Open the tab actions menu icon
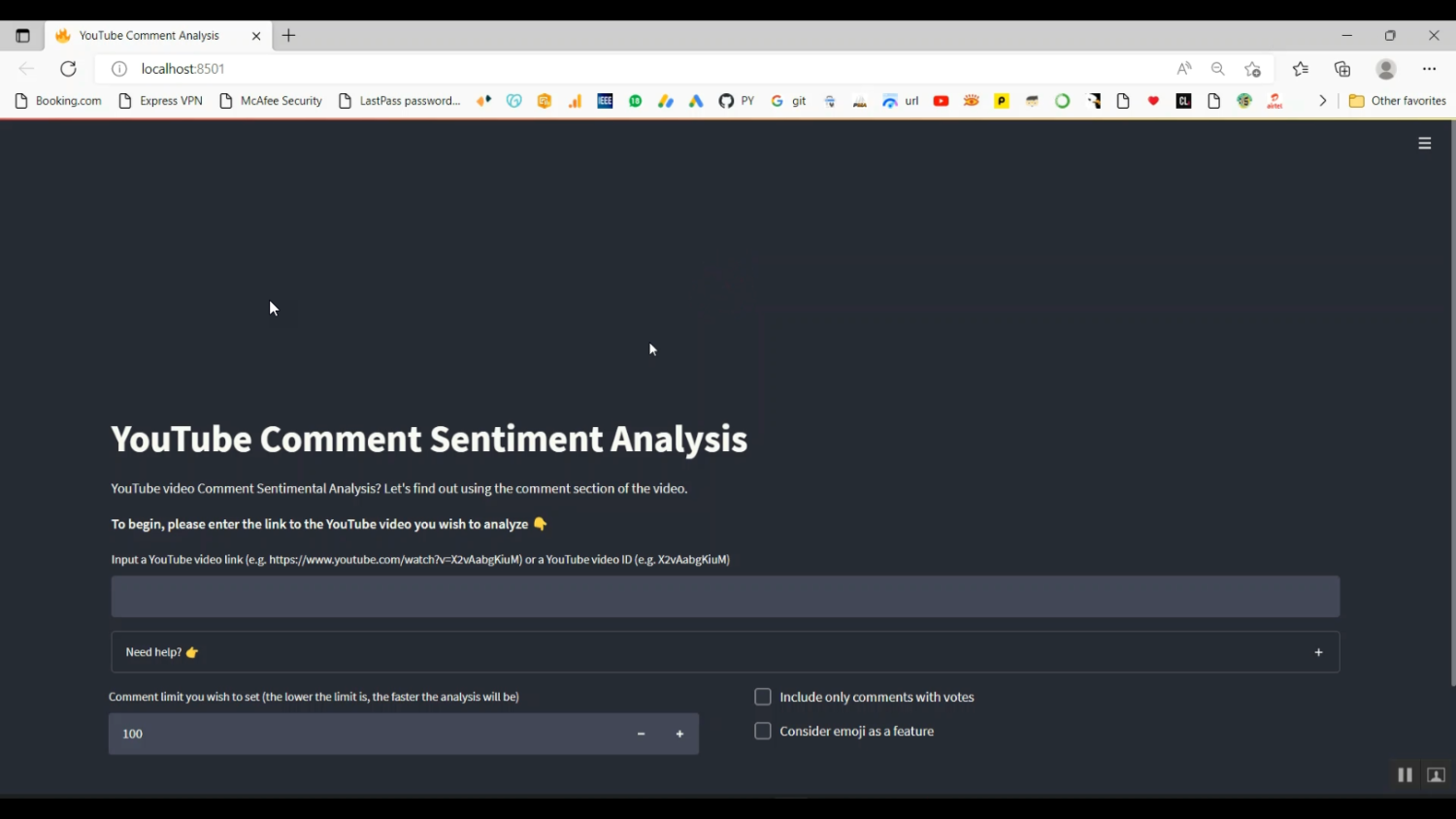Screen dimensions: 1456x819 click(x=22, y=36)
